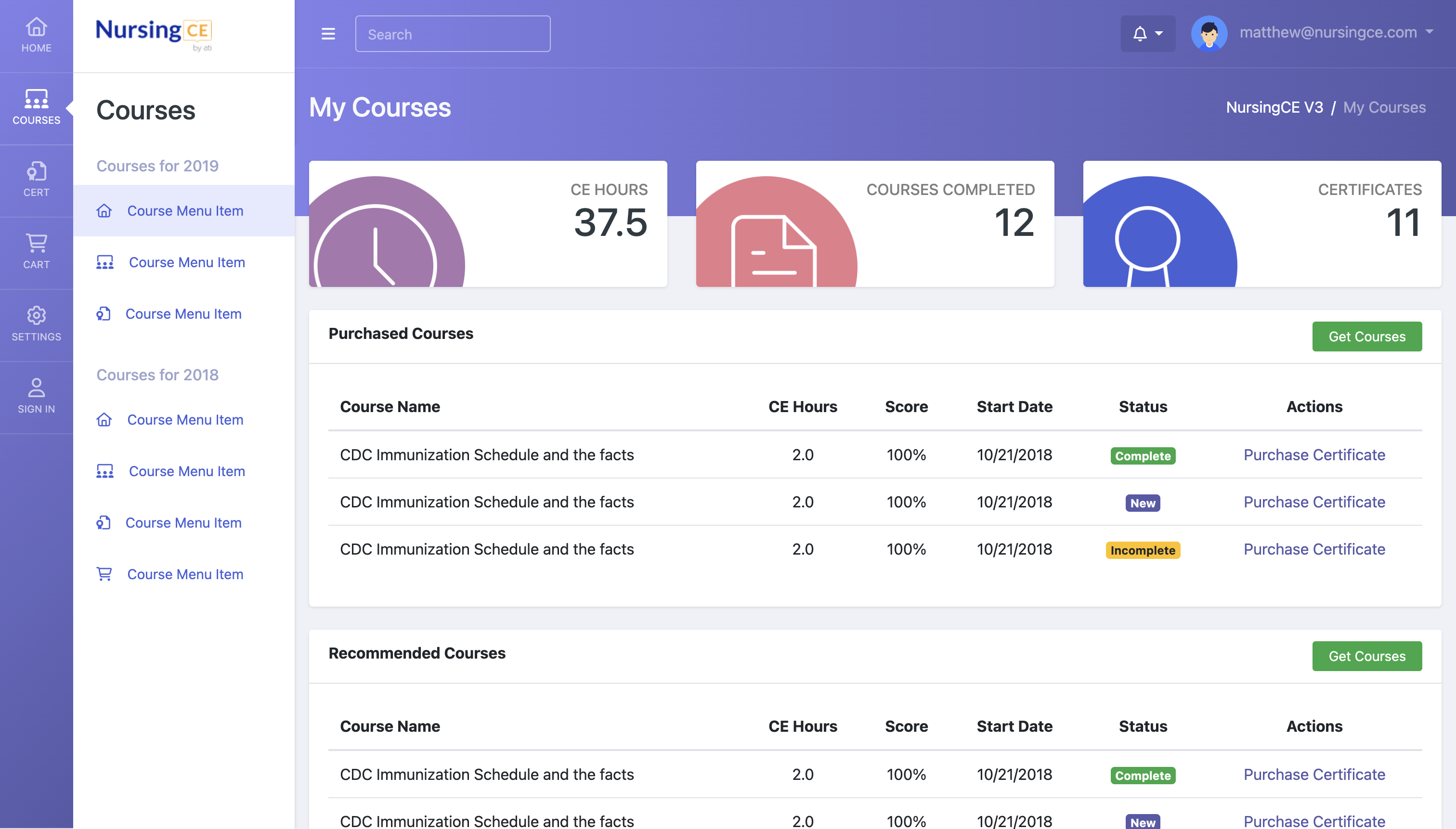Image resolution: width=1456 pixels, height=829 pixels.
Task: Click the Incomplete status badge
Action: click(x=1142, y=550)
